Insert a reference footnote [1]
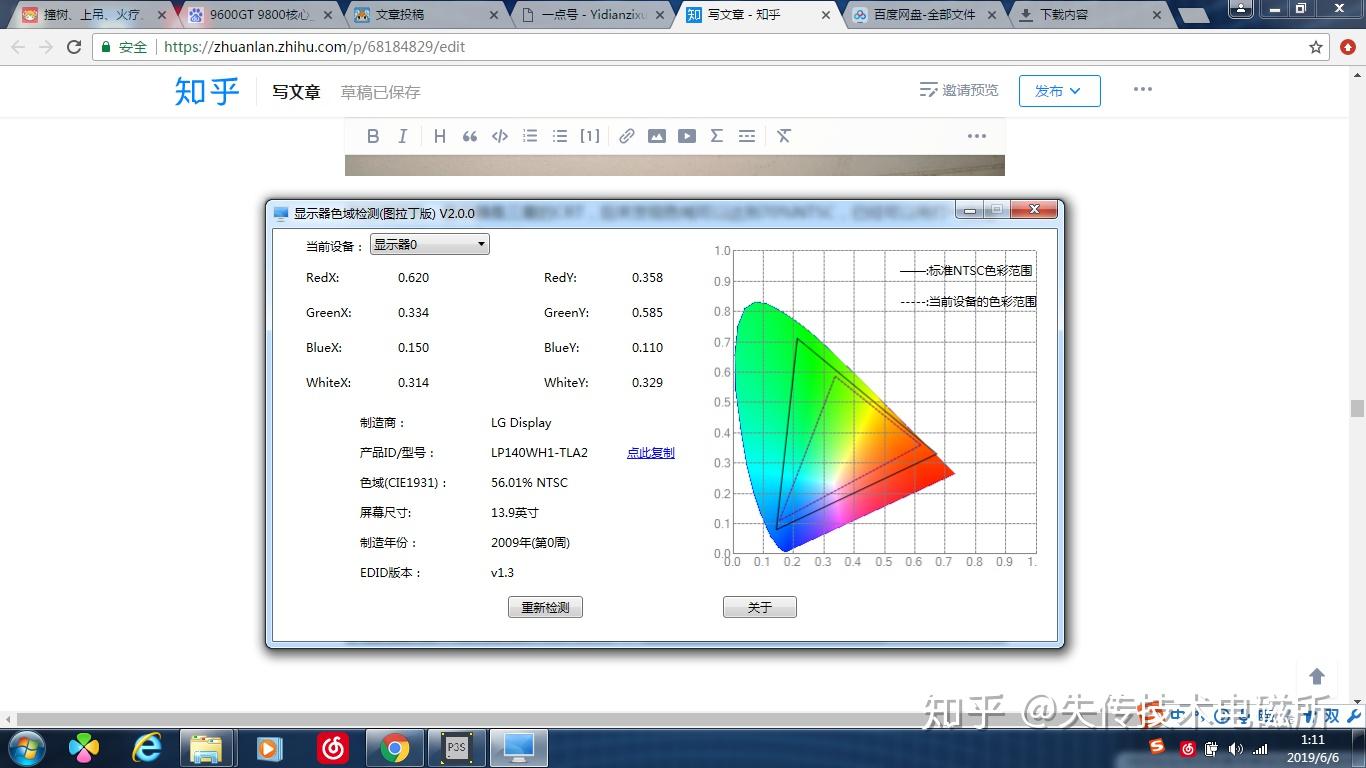This screenshot has width=1366, height=768. (590, 136)
